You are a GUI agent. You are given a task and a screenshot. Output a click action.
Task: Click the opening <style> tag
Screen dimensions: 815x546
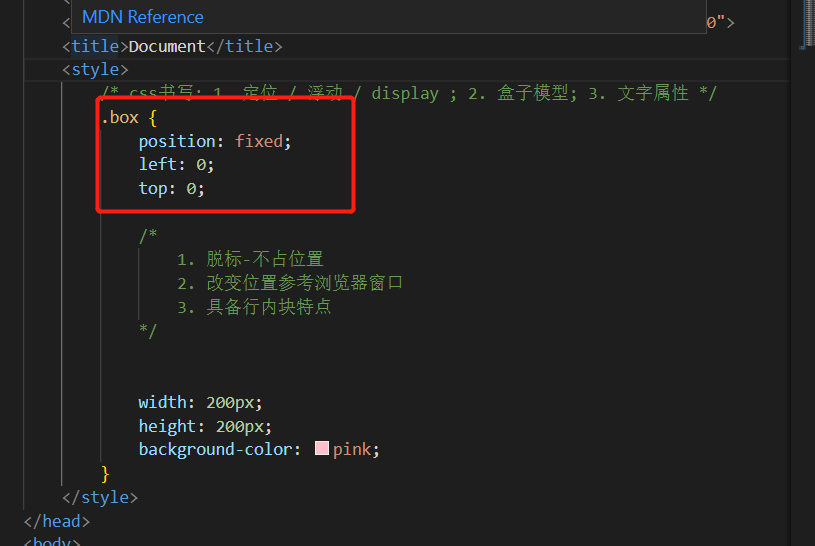tap(95, 70)
